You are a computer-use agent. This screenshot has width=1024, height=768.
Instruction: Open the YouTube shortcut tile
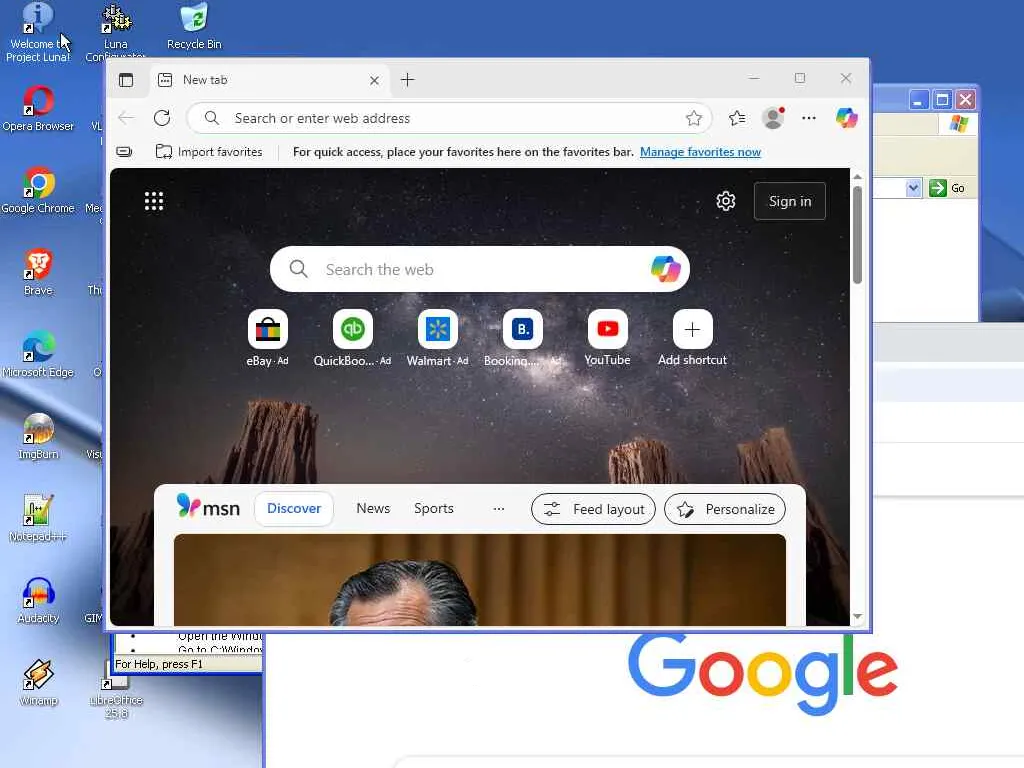click(607, 329)
